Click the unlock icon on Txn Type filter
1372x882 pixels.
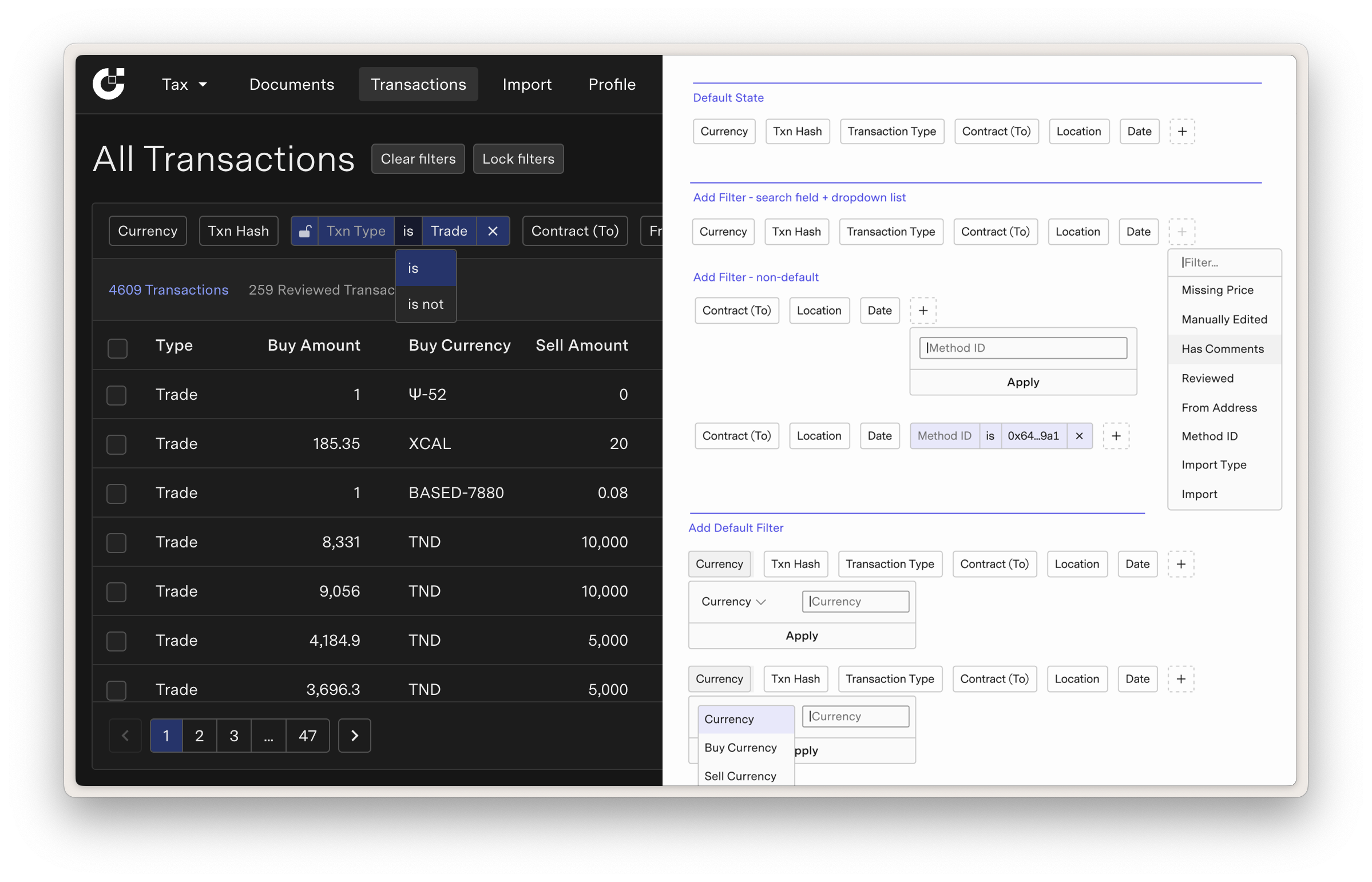click(305, 232)
